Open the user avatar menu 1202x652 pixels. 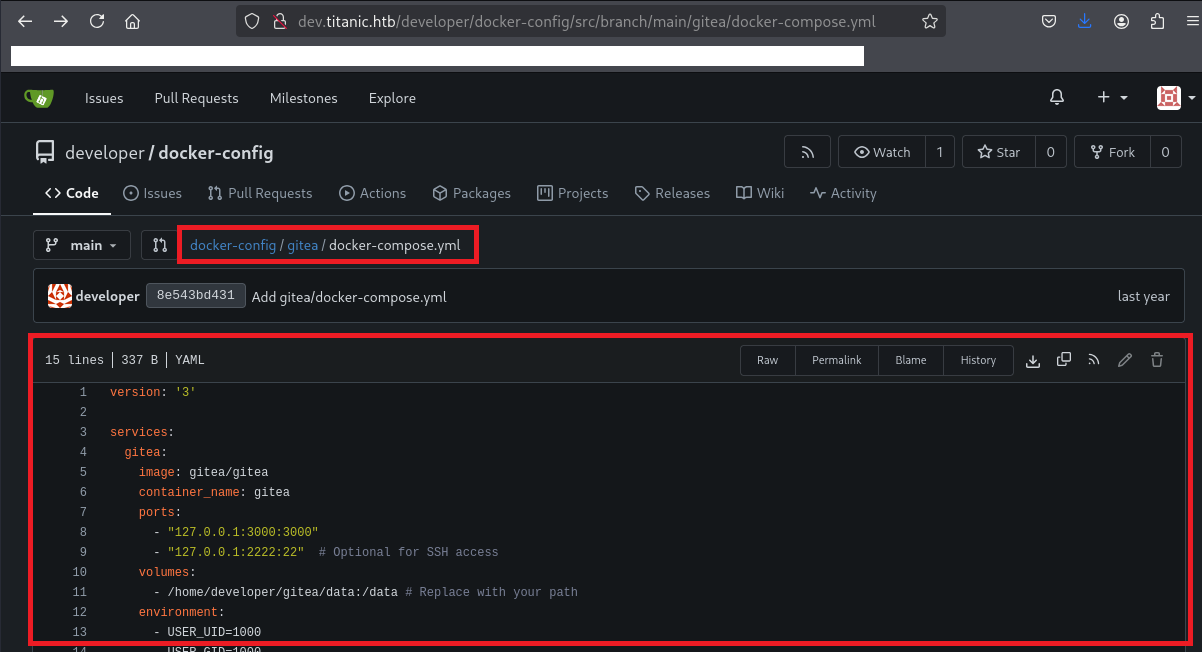[x=1175, y=97]
